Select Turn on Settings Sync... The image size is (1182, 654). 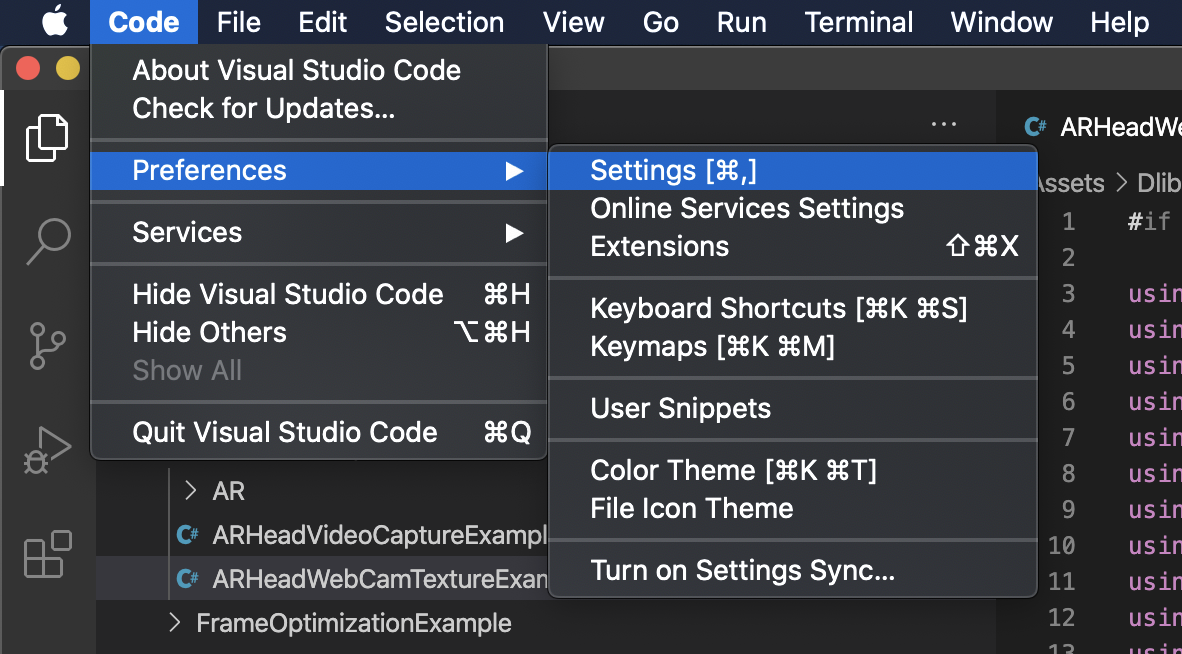tap(793, 571)
